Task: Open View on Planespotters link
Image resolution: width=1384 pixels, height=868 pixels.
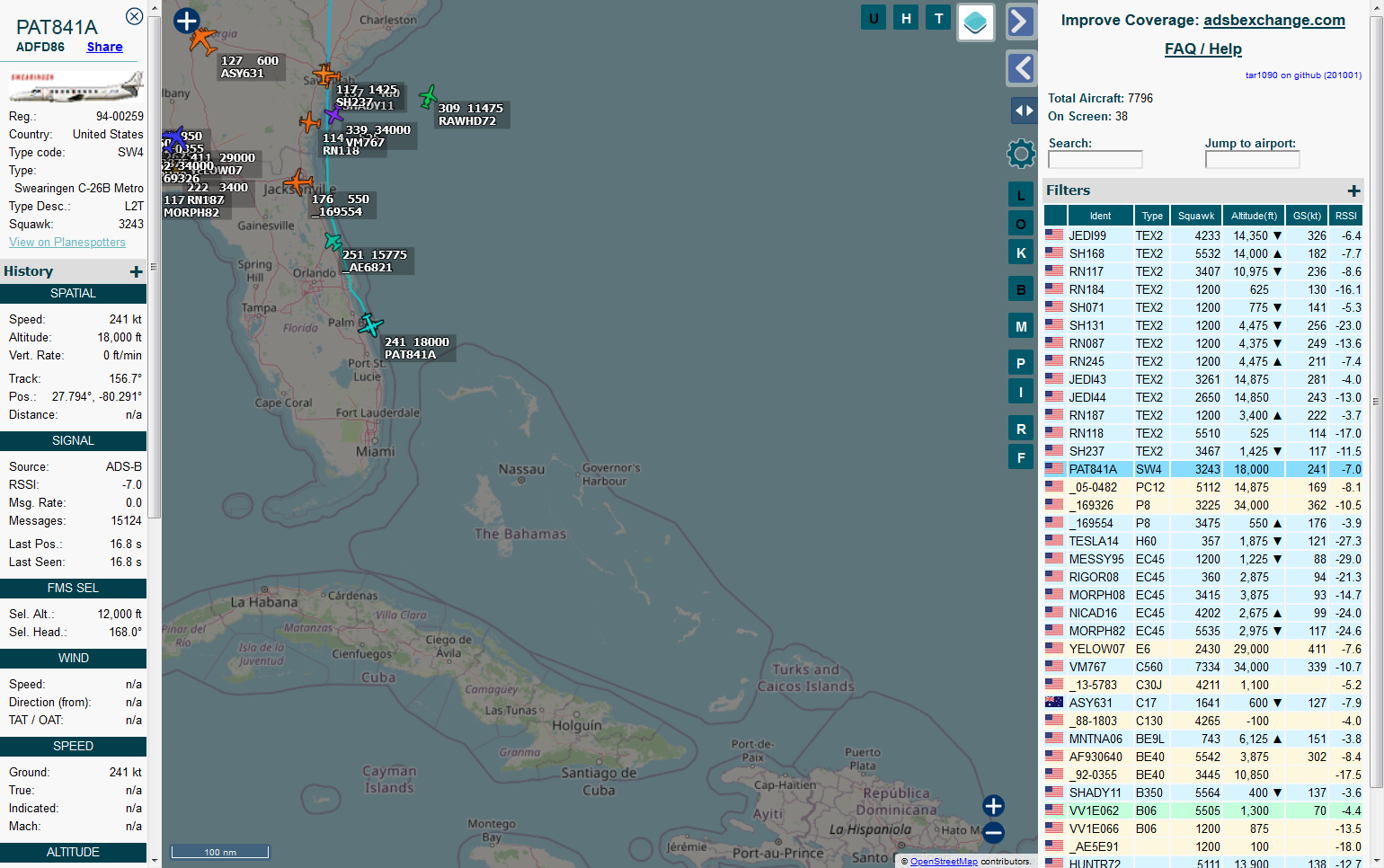Action: [x=67, y=243]
